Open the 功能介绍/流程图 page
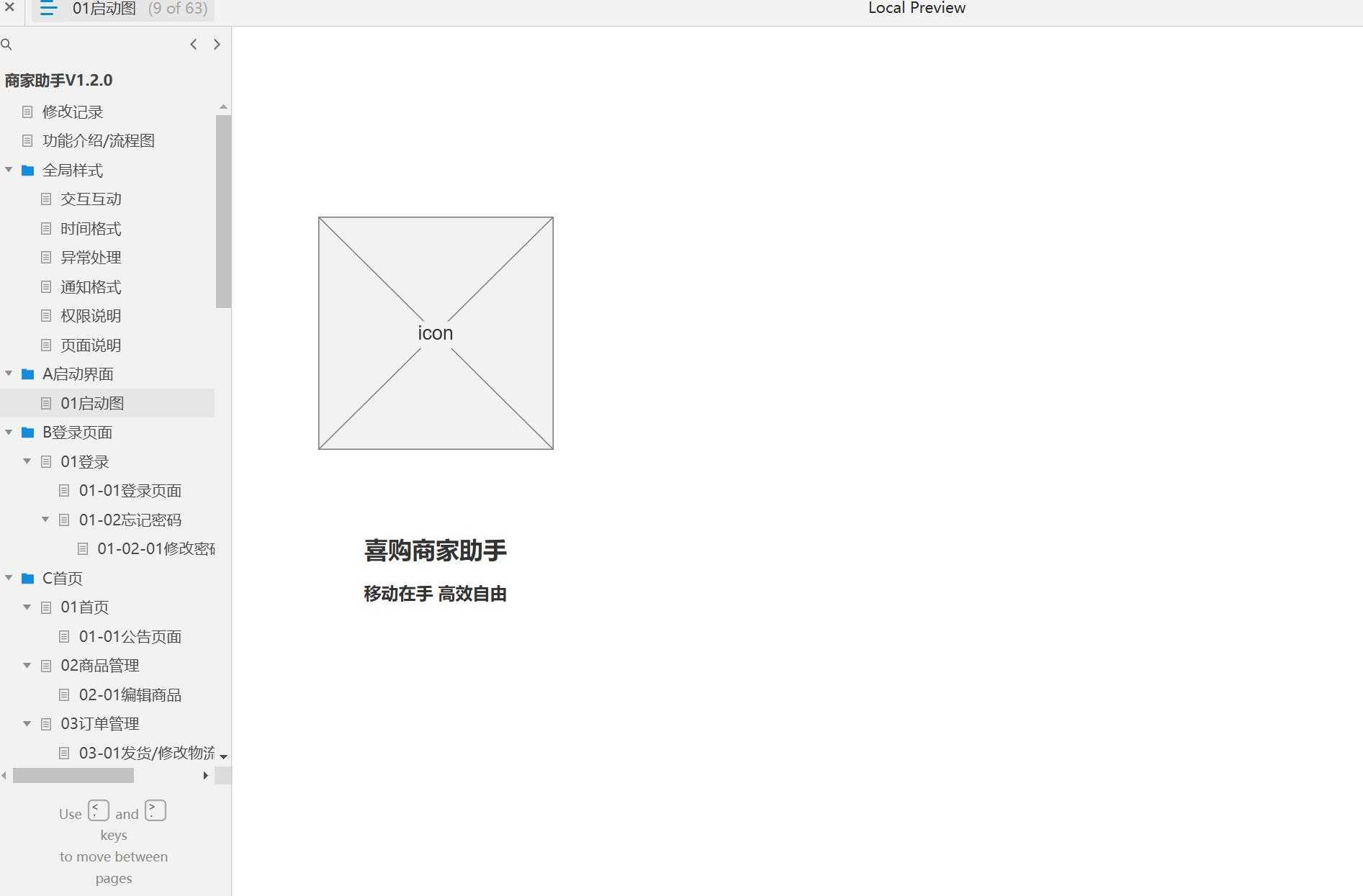 click(99, 140)
